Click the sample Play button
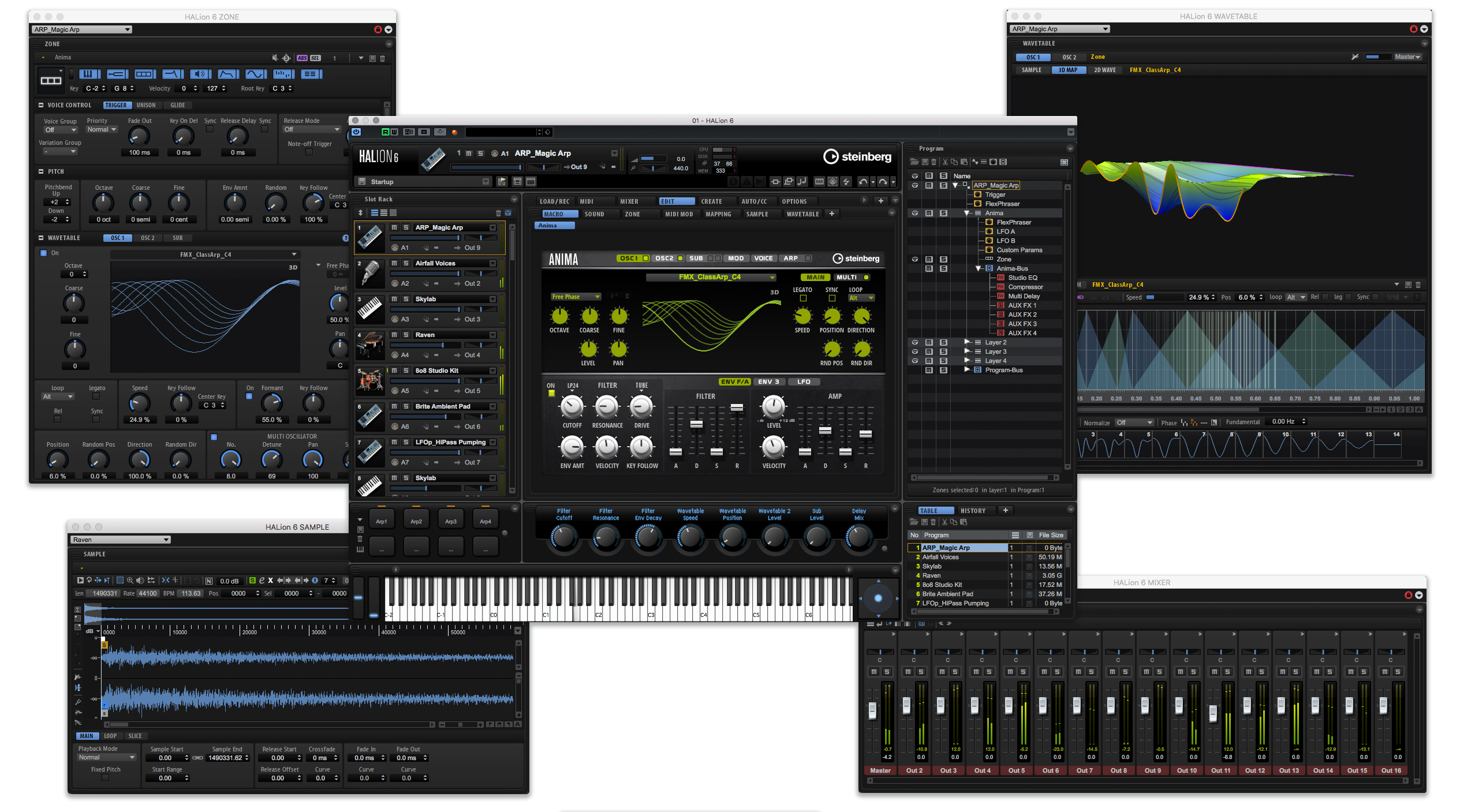 coord(80,580)
